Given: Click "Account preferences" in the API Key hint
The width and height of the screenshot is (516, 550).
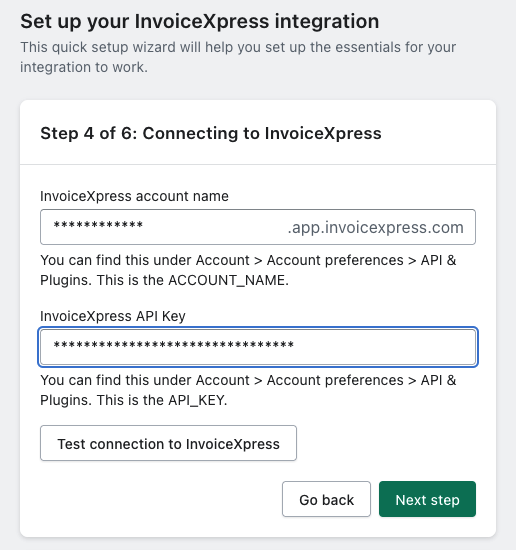Looking at the screenshot, I should pos(335,380).
